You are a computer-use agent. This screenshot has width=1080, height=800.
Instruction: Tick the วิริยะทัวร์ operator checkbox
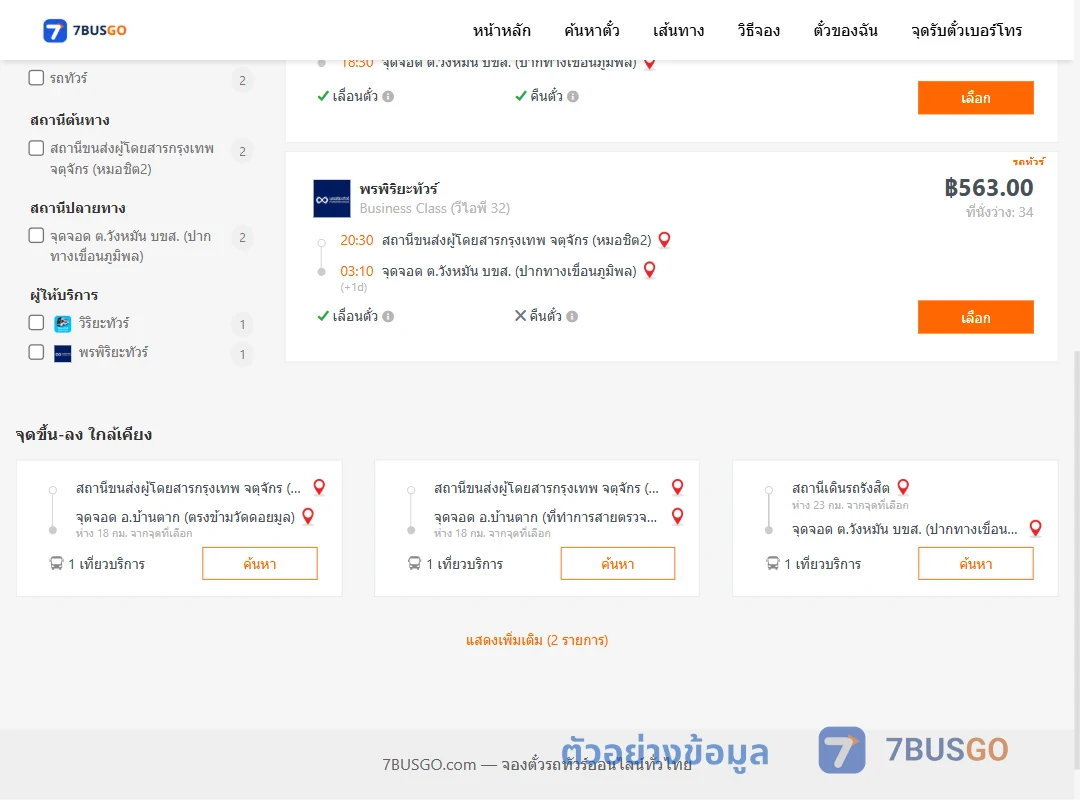point(37,322)
